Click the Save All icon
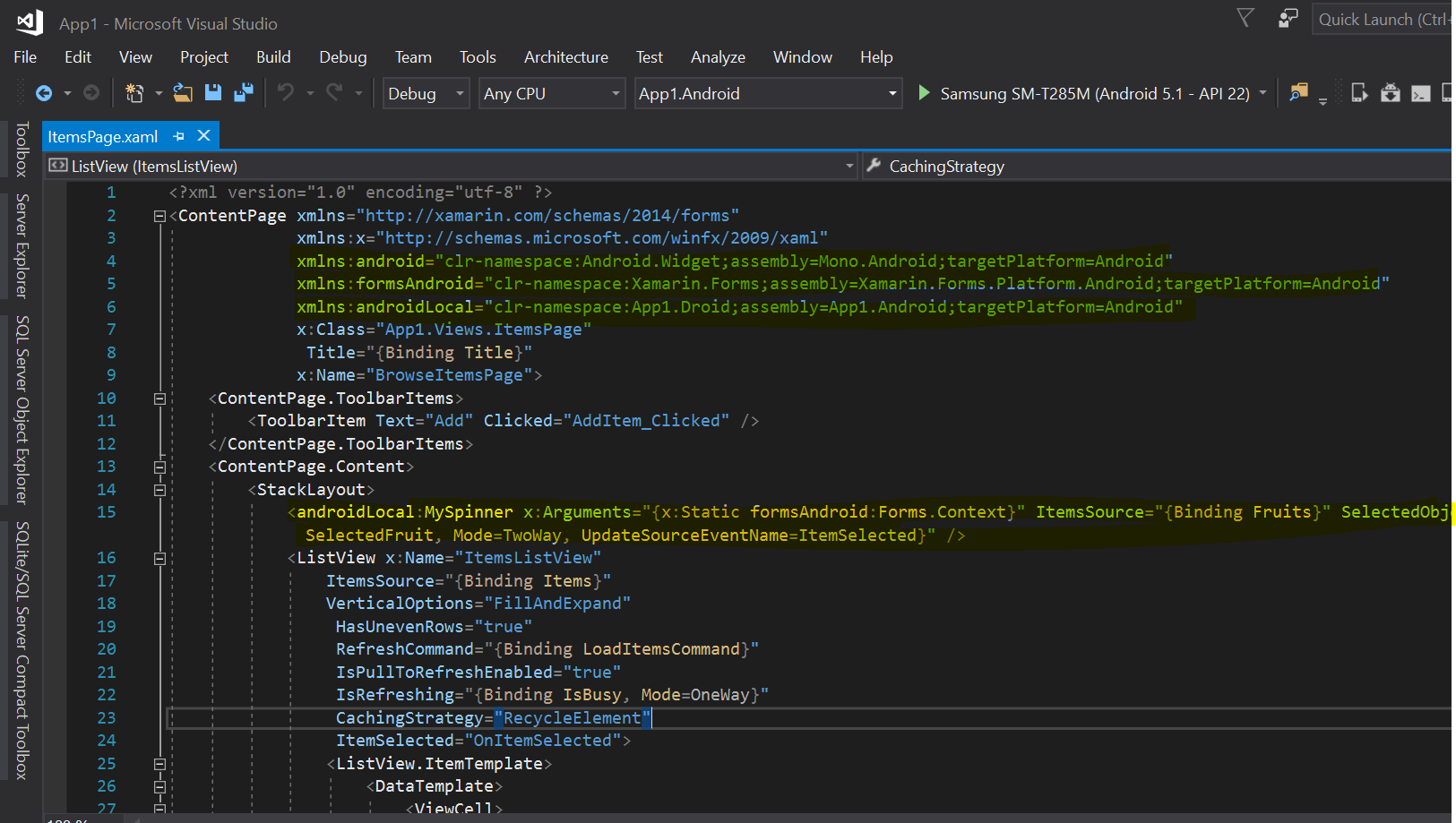 [x=244, y=92]
